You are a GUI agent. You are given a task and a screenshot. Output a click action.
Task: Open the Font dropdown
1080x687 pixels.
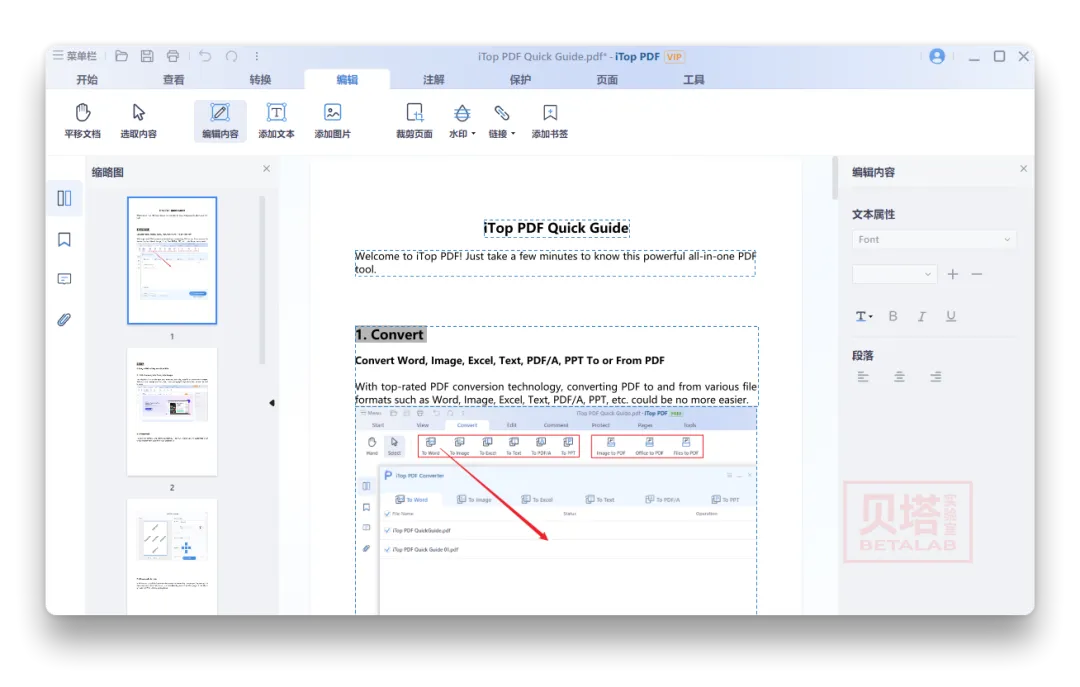pyautogui.click(x=934, y=240)
